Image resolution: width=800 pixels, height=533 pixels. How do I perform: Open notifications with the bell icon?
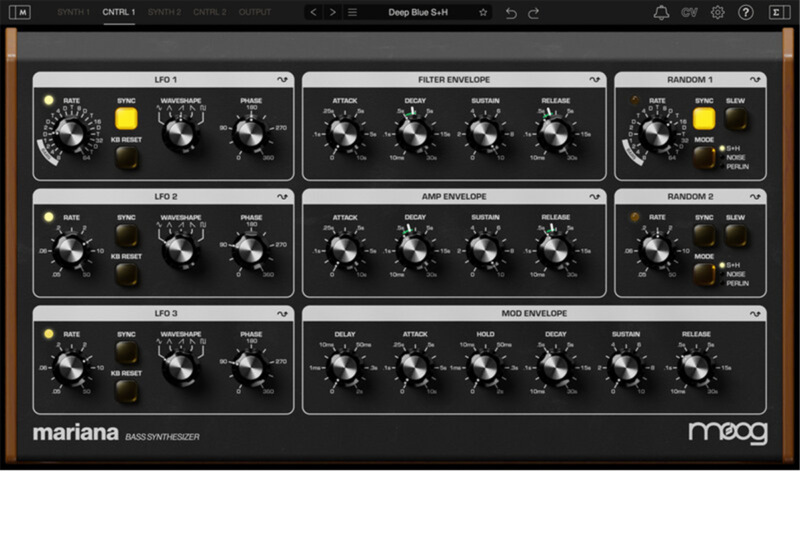pyautogui.click(x=661, y=13)
